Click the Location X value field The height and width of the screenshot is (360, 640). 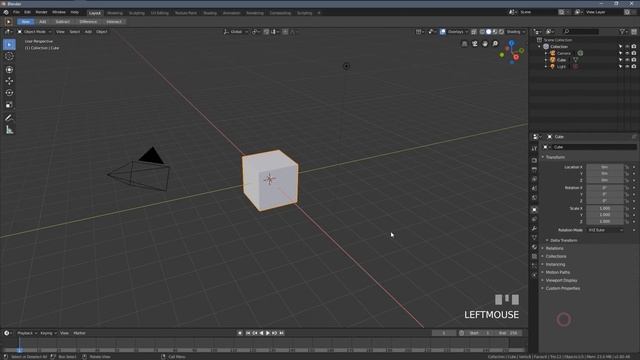[x=605, y=167]
